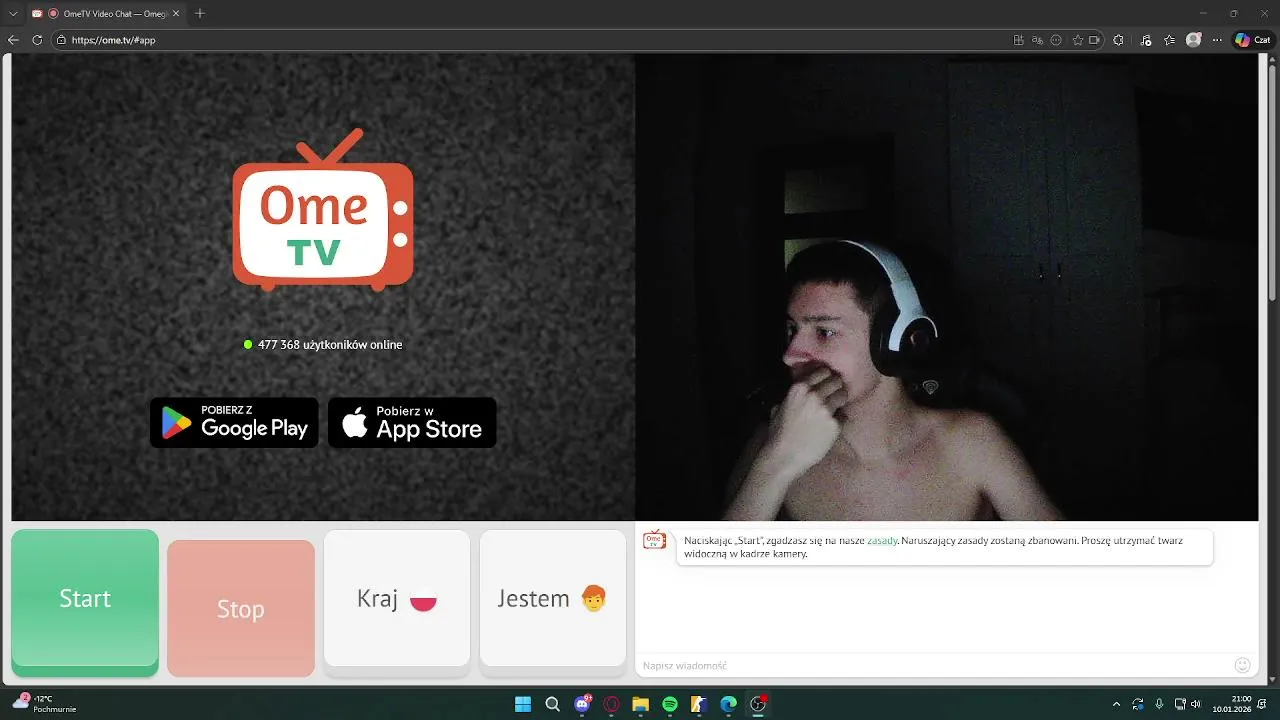Expand hidden system tray icons
1280x720 pixels.
(x=1116, y=704)
